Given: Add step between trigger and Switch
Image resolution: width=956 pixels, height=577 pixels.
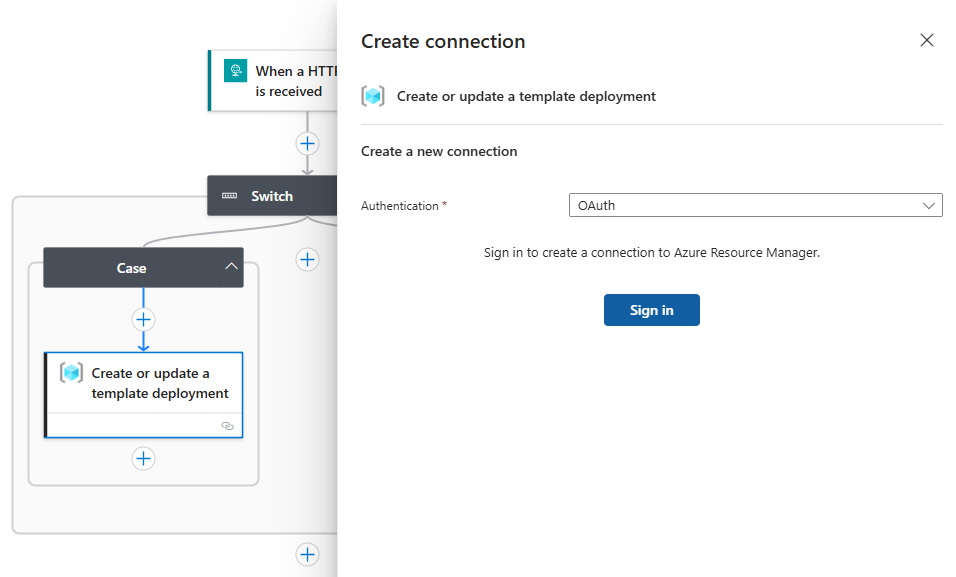Looking at the screenshot, I should (x=307, y=143).
